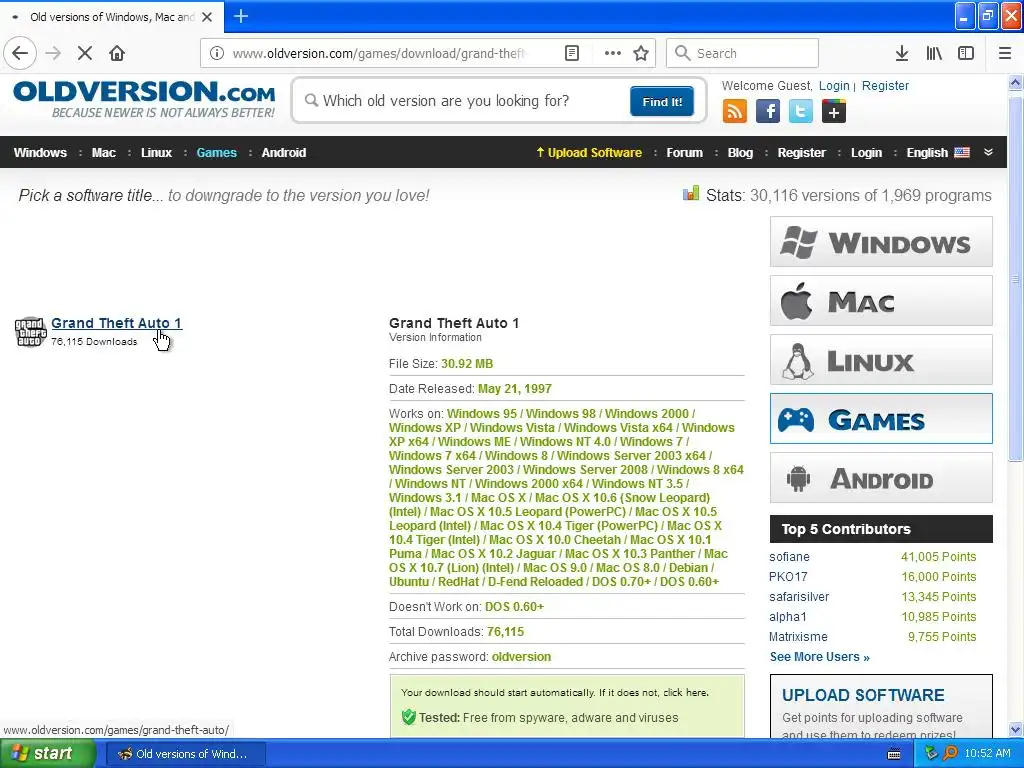Select Mac in the navigation bar

pyautogui.click(x=103, y=152)
